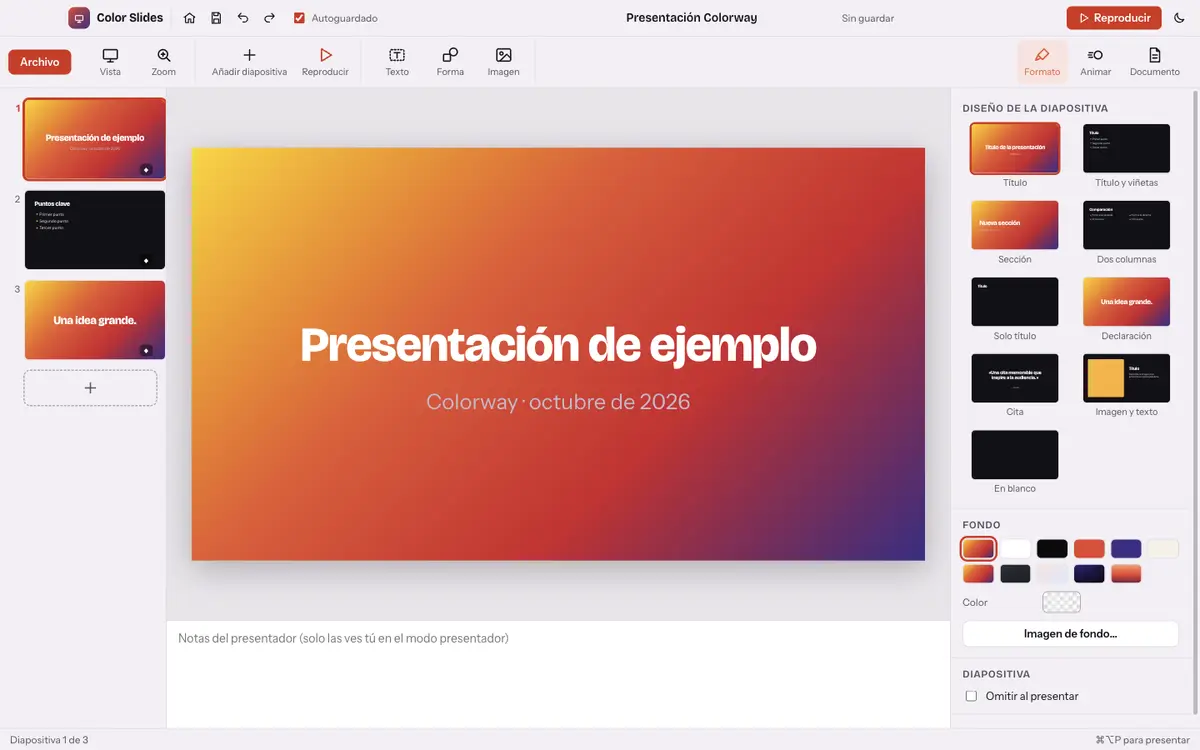1200x750 pixels.
Task: Open the Zoom magnifier tool
Action: 164,62
